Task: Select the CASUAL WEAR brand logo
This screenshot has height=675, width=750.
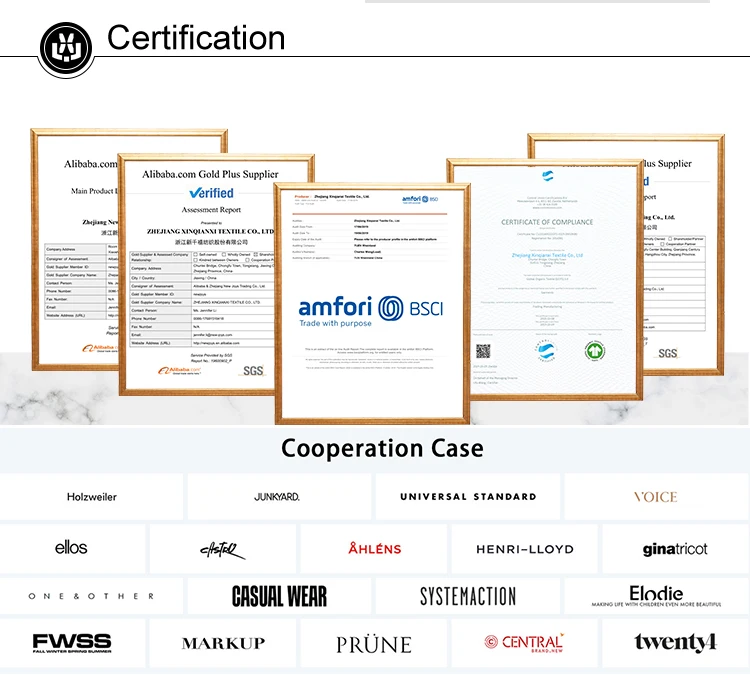Action: point(279,596)
